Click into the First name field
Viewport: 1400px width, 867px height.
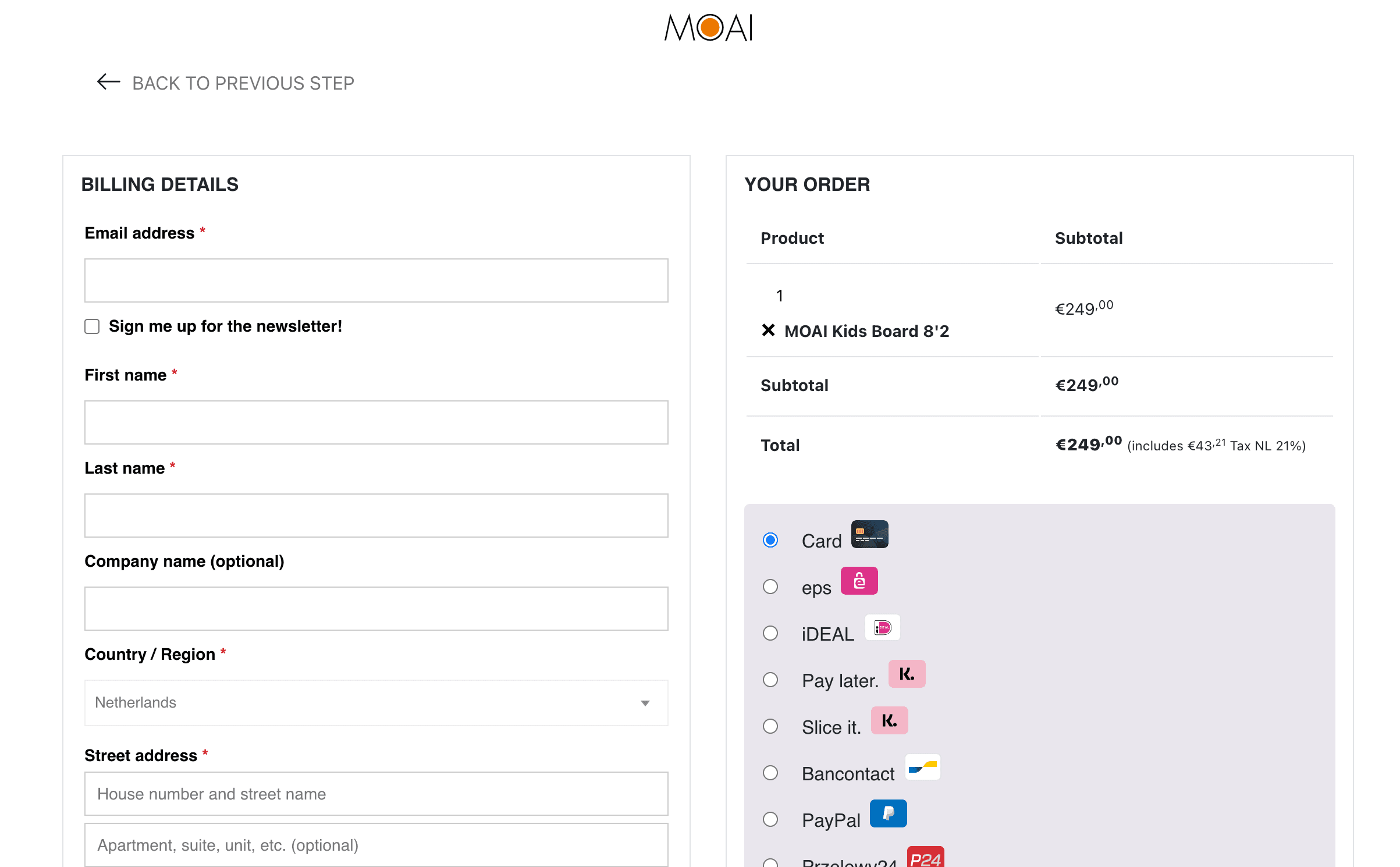[376, 422]
